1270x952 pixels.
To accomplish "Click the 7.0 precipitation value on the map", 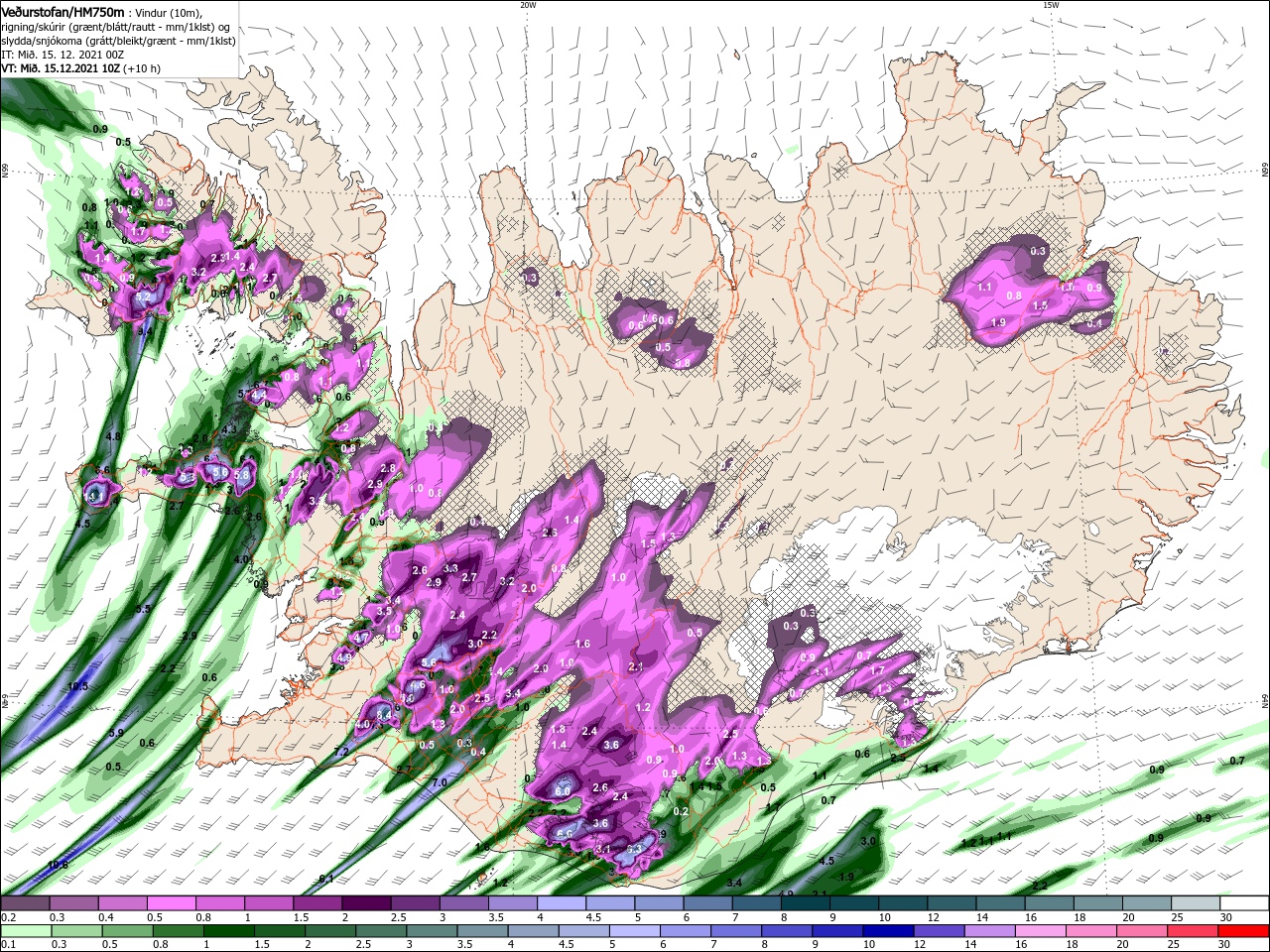I will (440, 783).
